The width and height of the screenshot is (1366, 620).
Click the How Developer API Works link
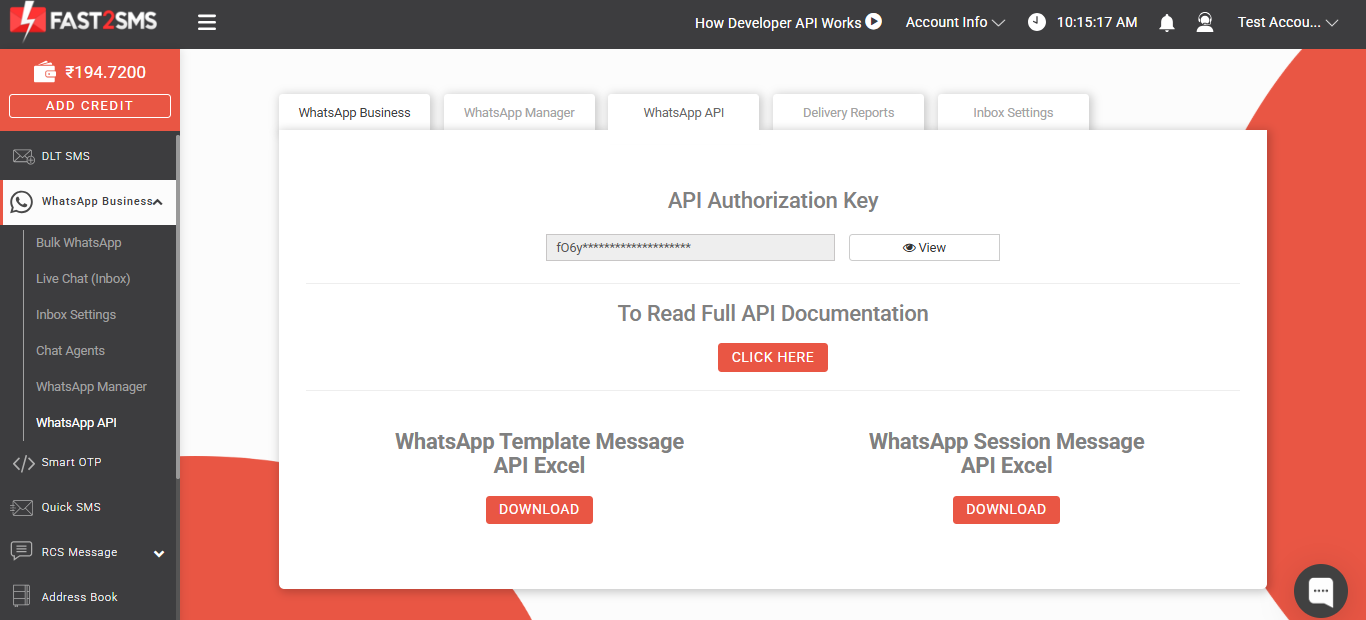coord(778,22)
